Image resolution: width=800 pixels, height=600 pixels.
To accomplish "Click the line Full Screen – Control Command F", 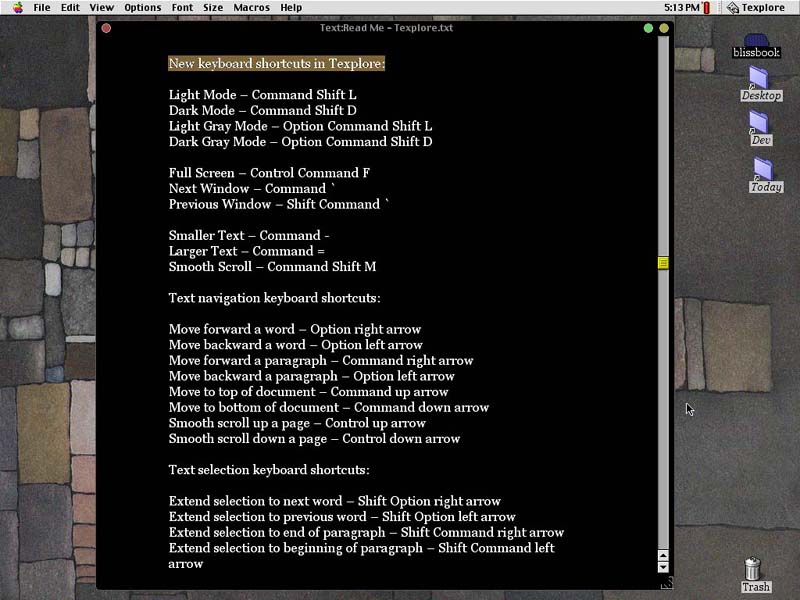I will click(269, 173).
